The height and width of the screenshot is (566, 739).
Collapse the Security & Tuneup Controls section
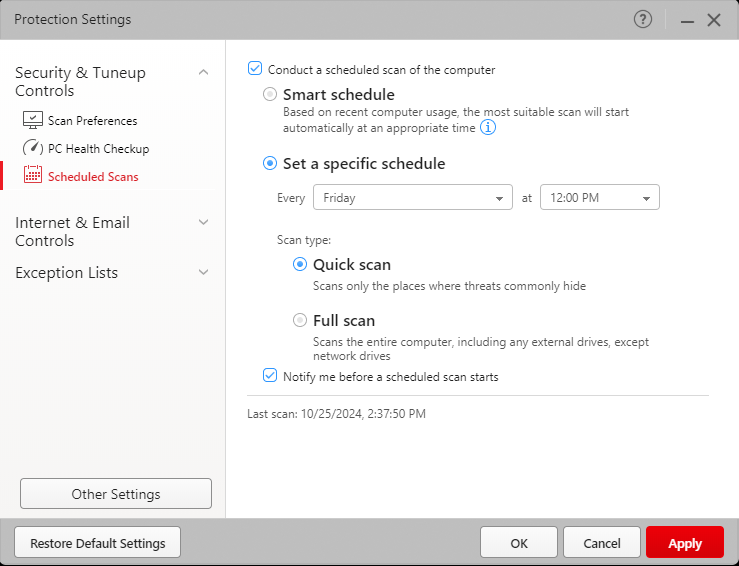click(203, 73)
